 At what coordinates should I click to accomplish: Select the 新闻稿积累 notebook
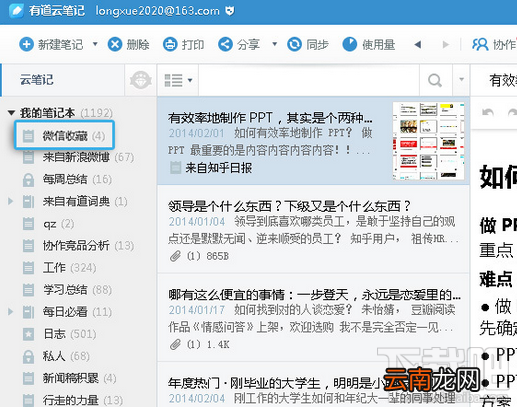click(x=70, y=378)
